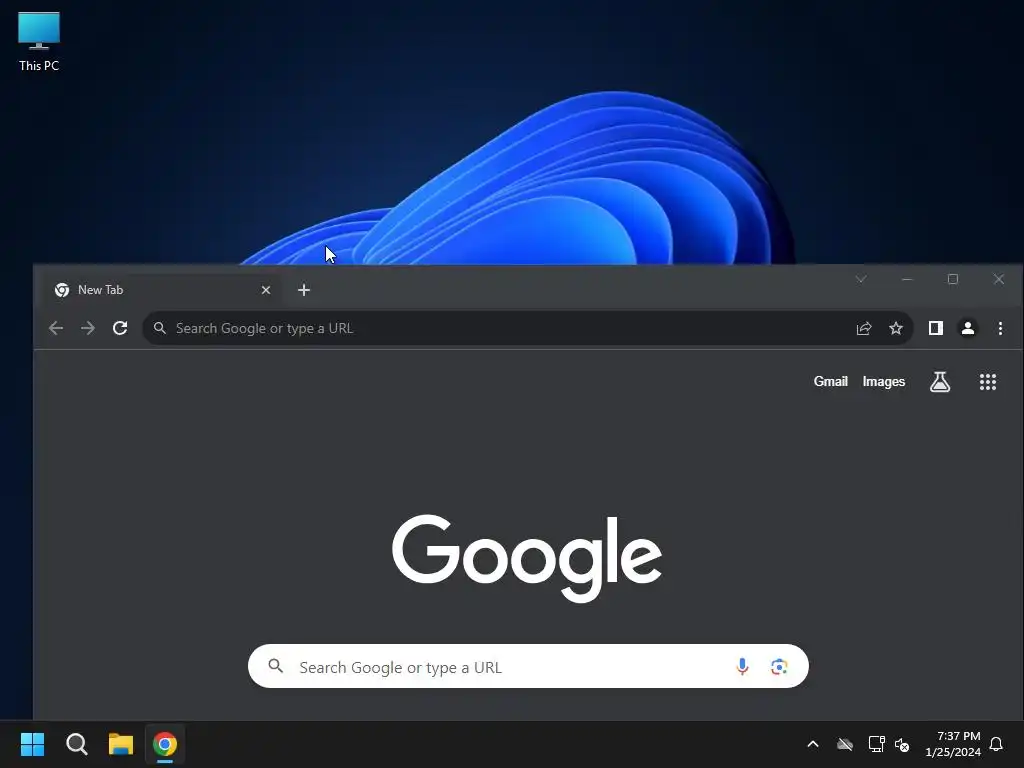Minimize the Chrome window
The image size is (1024, 768).
pos(906,279)
